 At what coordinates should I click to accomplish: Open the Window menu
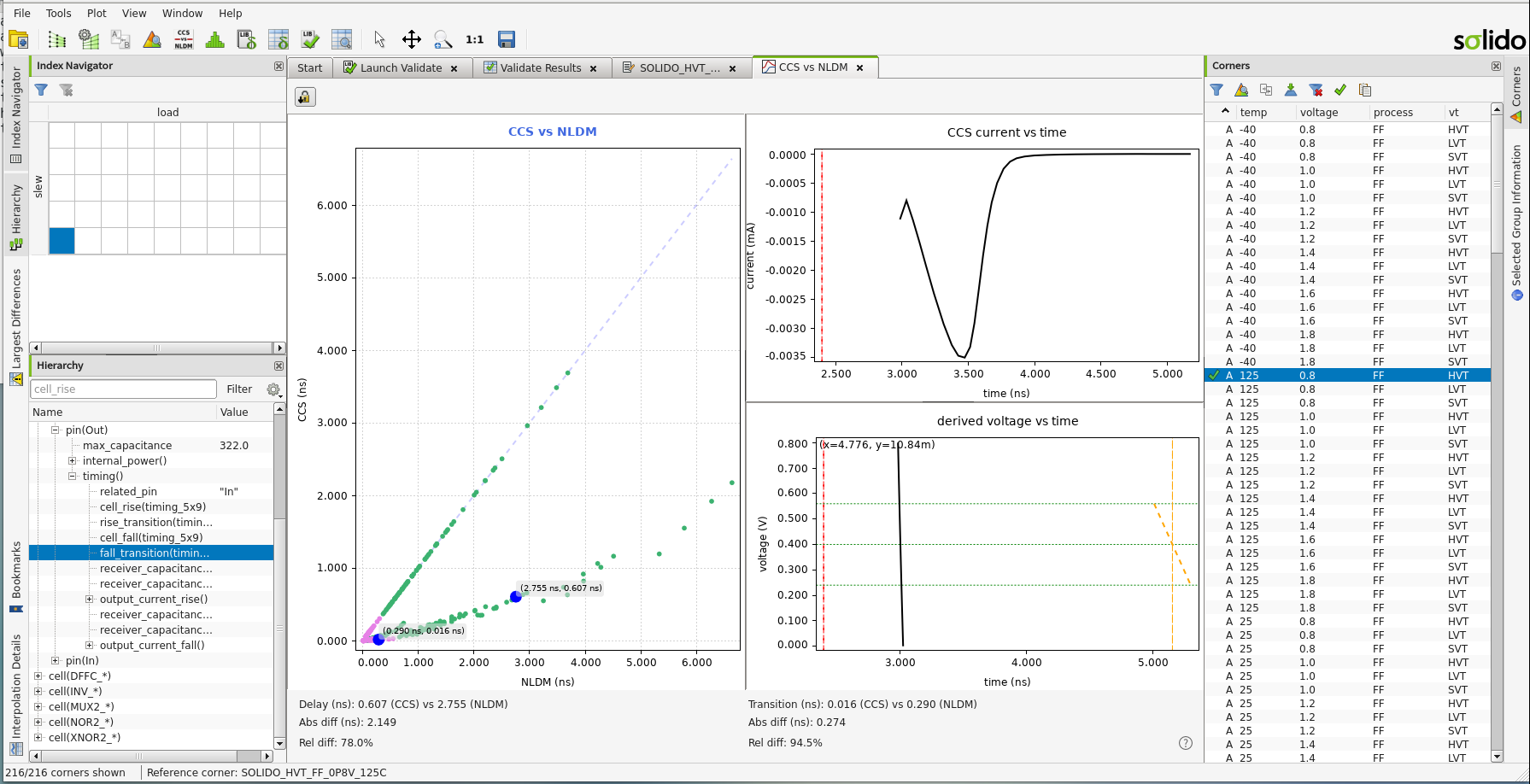coord(183,13)
